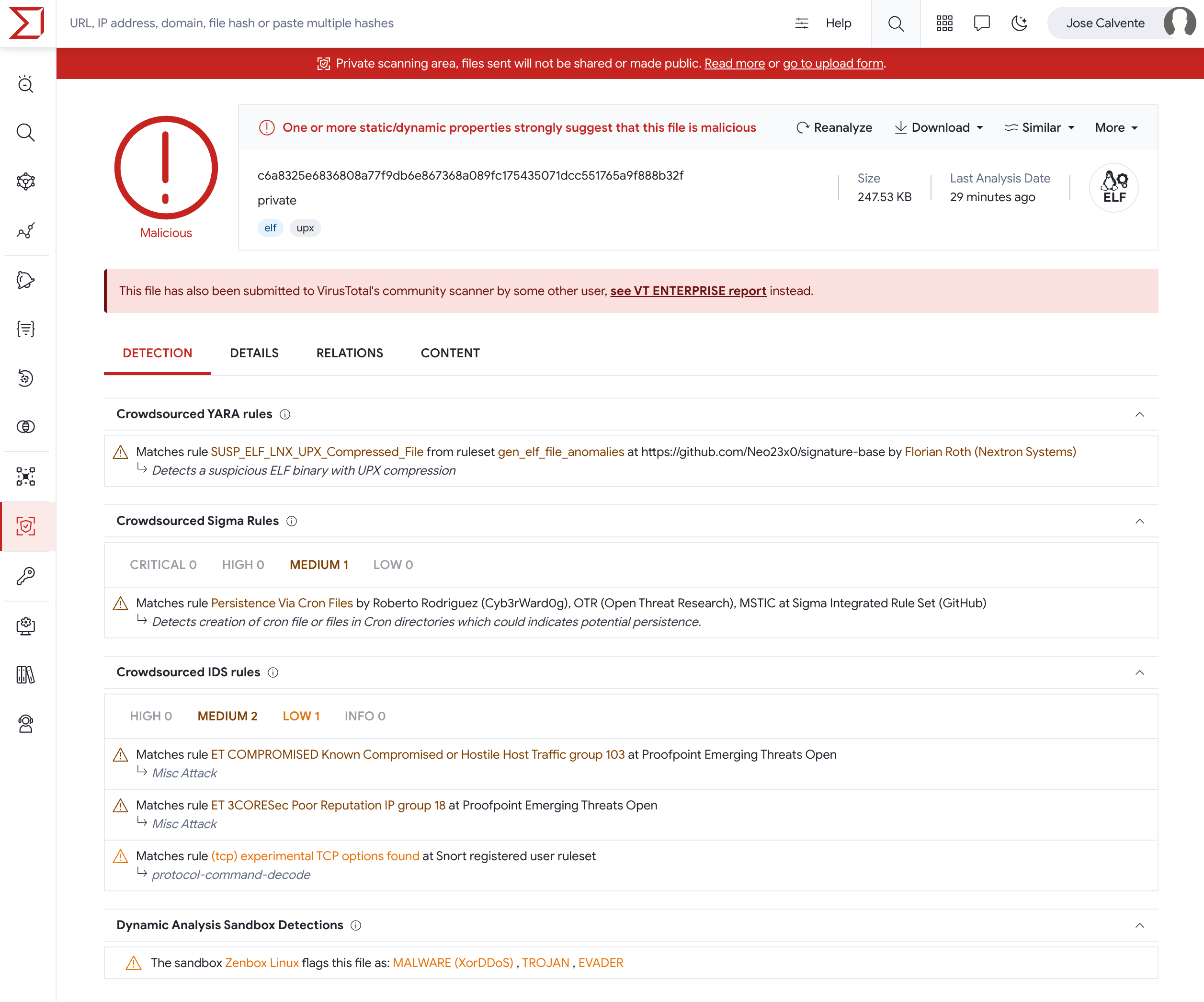Open the Similar dropdown options
The width and height of the screenshot is (1204, 1002).
pyautogui.click(x=1041, y=127)
